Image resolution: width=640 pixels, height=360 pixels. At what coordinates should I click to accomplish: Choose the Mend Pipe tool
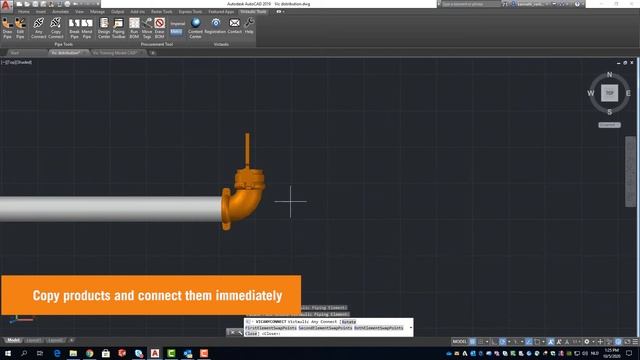tap(87, 28)
